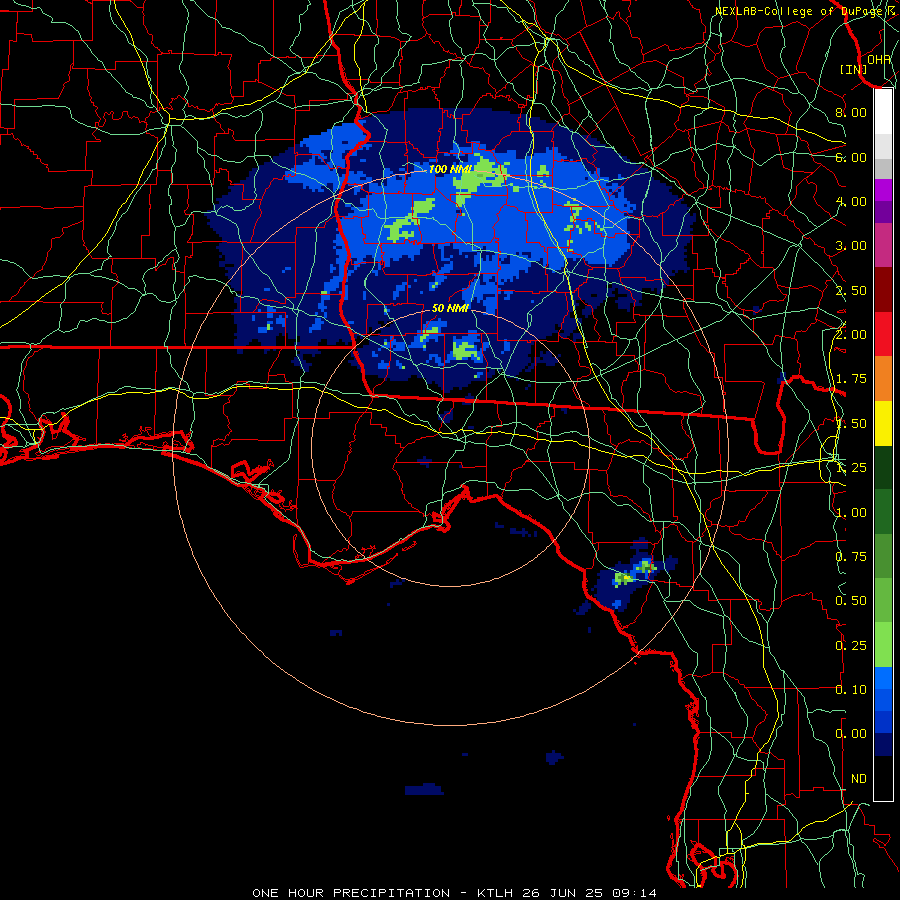Image resolution: width=900 pixels, height=900 pixels.
Task: Click the [IN] units label
Action: click(854, 69)
